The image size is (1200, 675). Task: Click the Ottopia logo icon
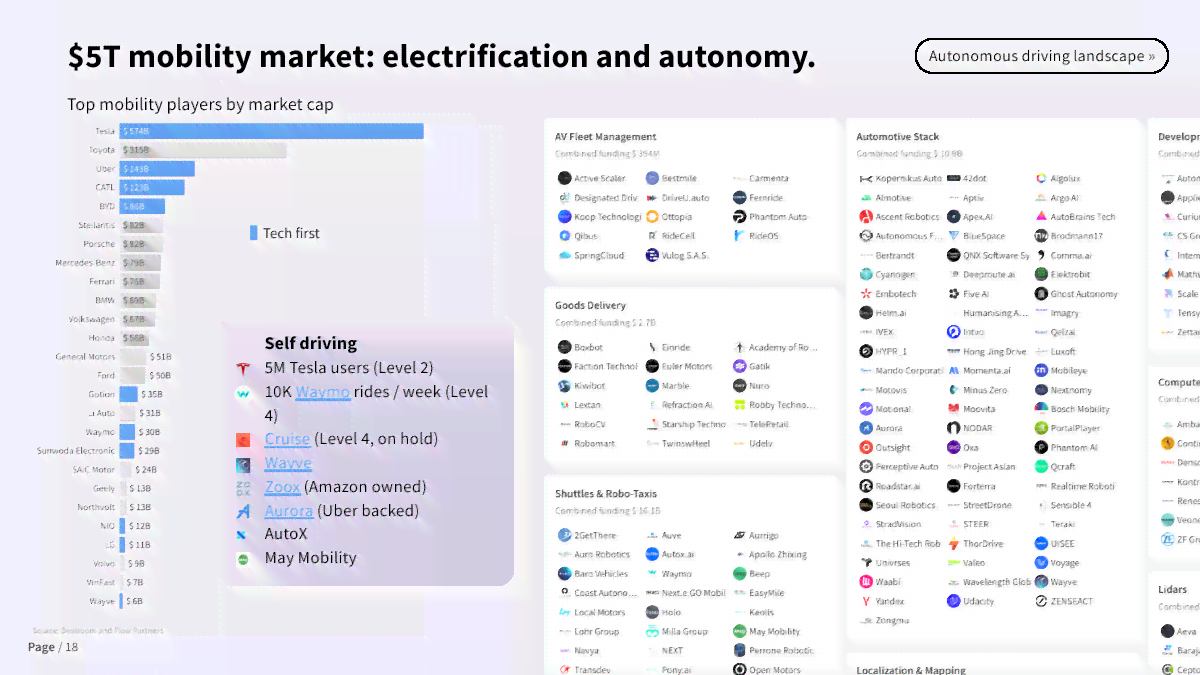click(652, 217)
